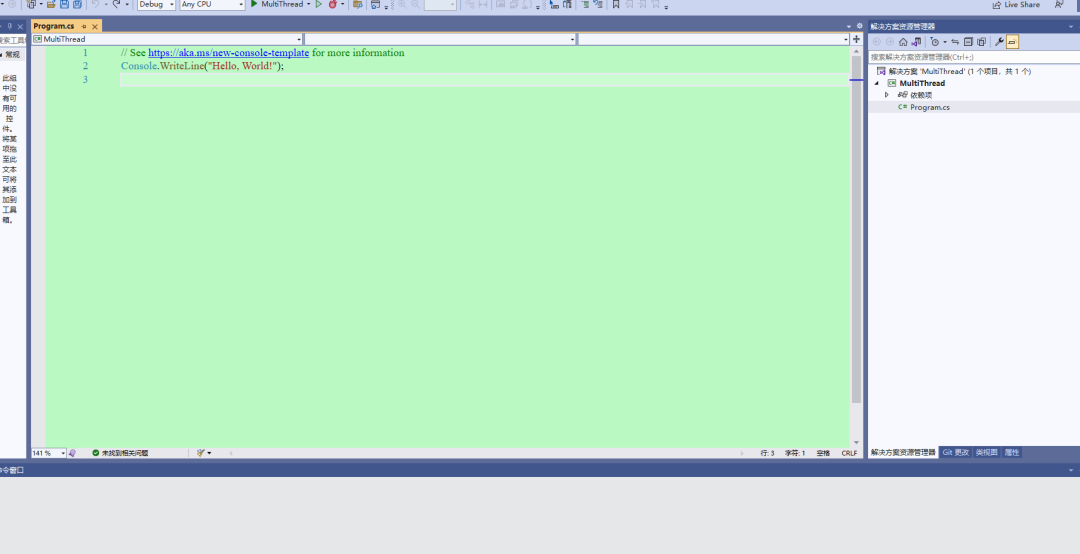This screenshot has height=554, width=1080.
Task: Click the code cleanup broom icon
Action: coord(200,453)
